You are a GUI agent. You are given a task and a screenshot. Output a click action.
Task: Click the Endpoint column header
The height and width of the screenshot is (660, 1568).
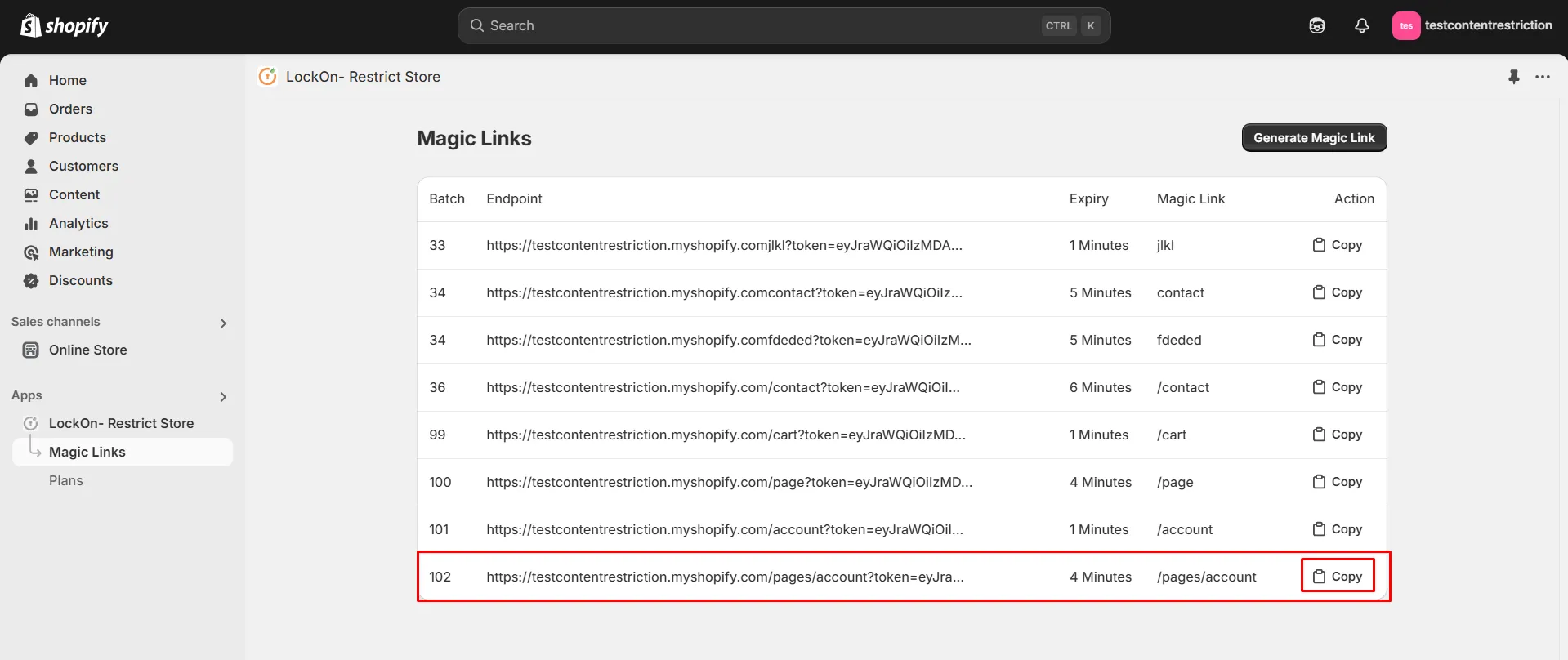point(514,198)
